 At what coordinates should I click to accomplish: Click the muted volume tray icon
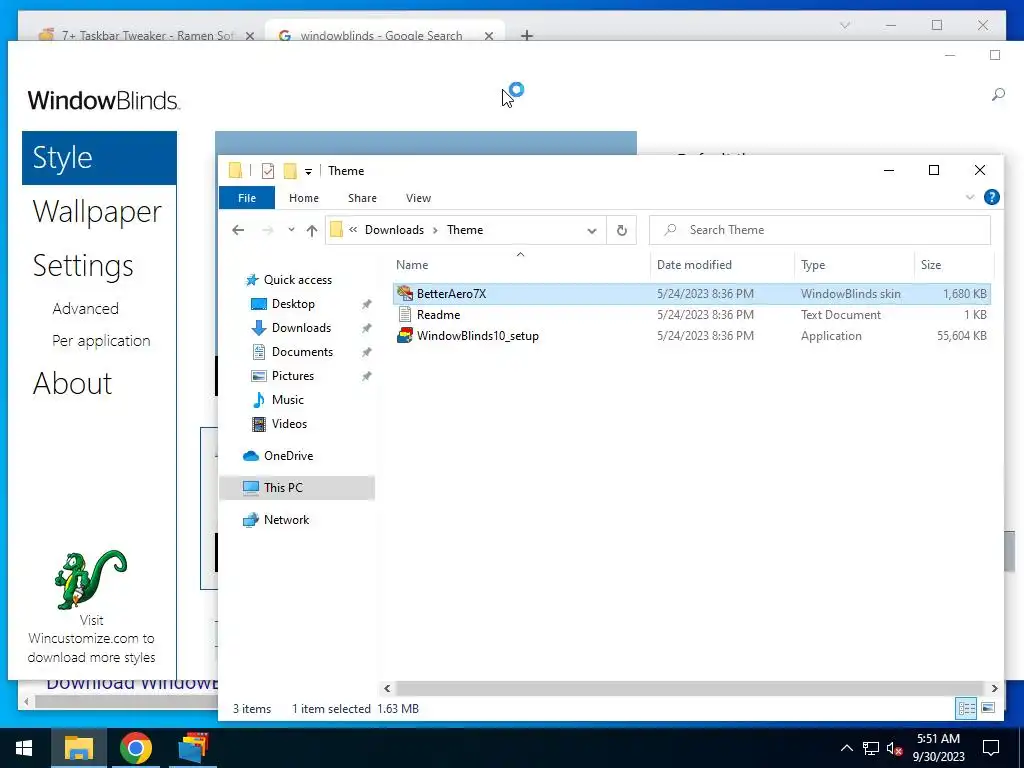pos(895,748)
